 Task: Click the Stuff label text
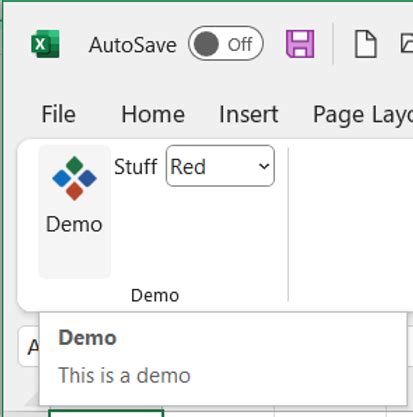pyautogui.click(x=136, y=166)
